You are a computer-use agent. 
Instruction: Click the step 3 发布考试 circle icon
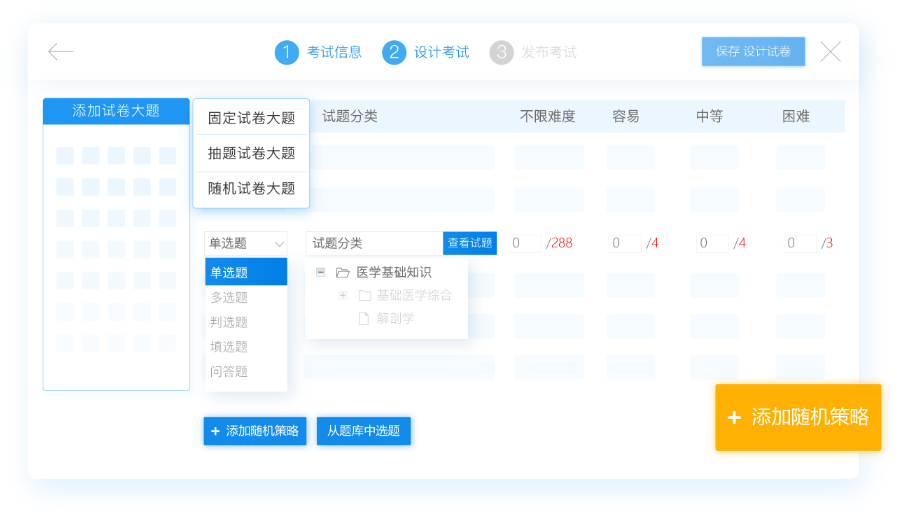pos(501,52)
